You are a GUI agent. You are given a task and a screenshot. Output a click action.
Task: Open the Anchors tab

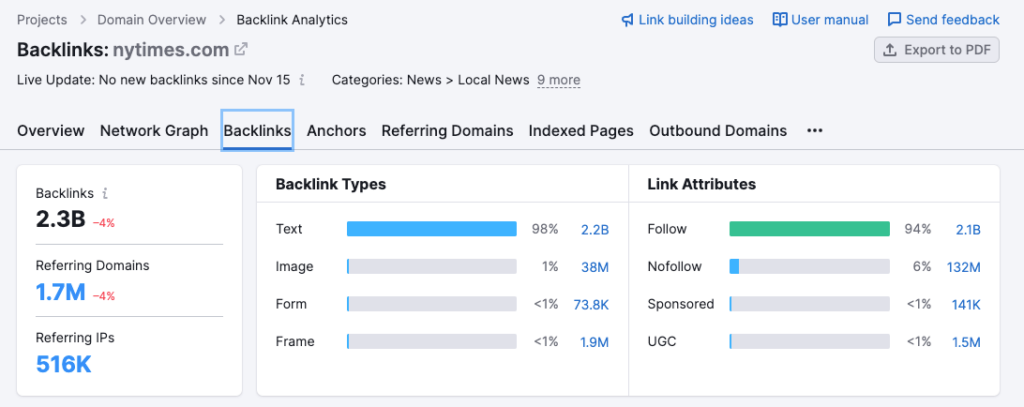click(336, 131)
